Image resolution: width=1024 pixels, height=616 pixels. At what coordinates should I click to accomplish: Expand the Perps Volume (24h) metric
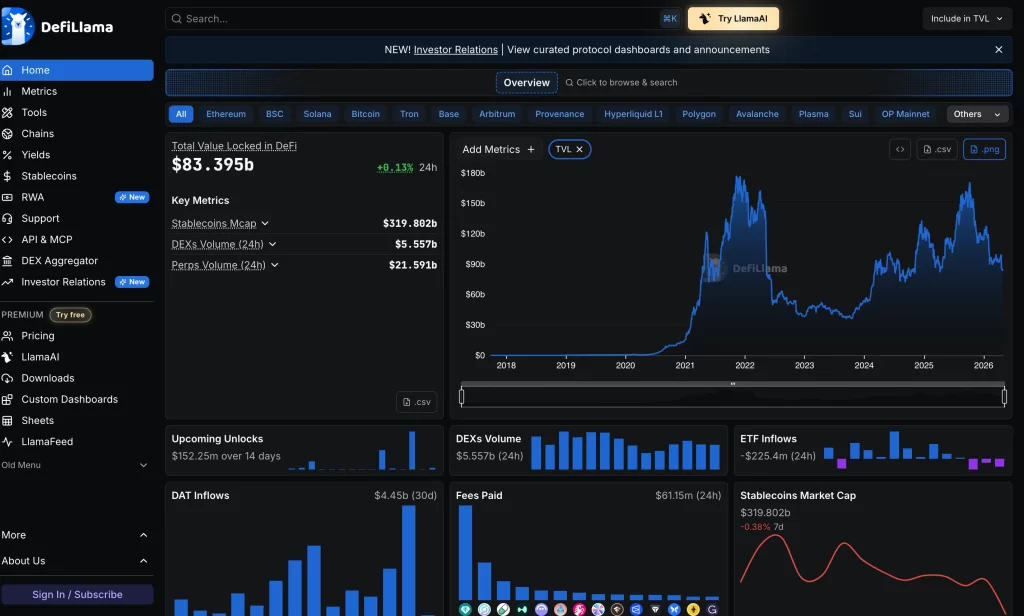pos(274,265)
